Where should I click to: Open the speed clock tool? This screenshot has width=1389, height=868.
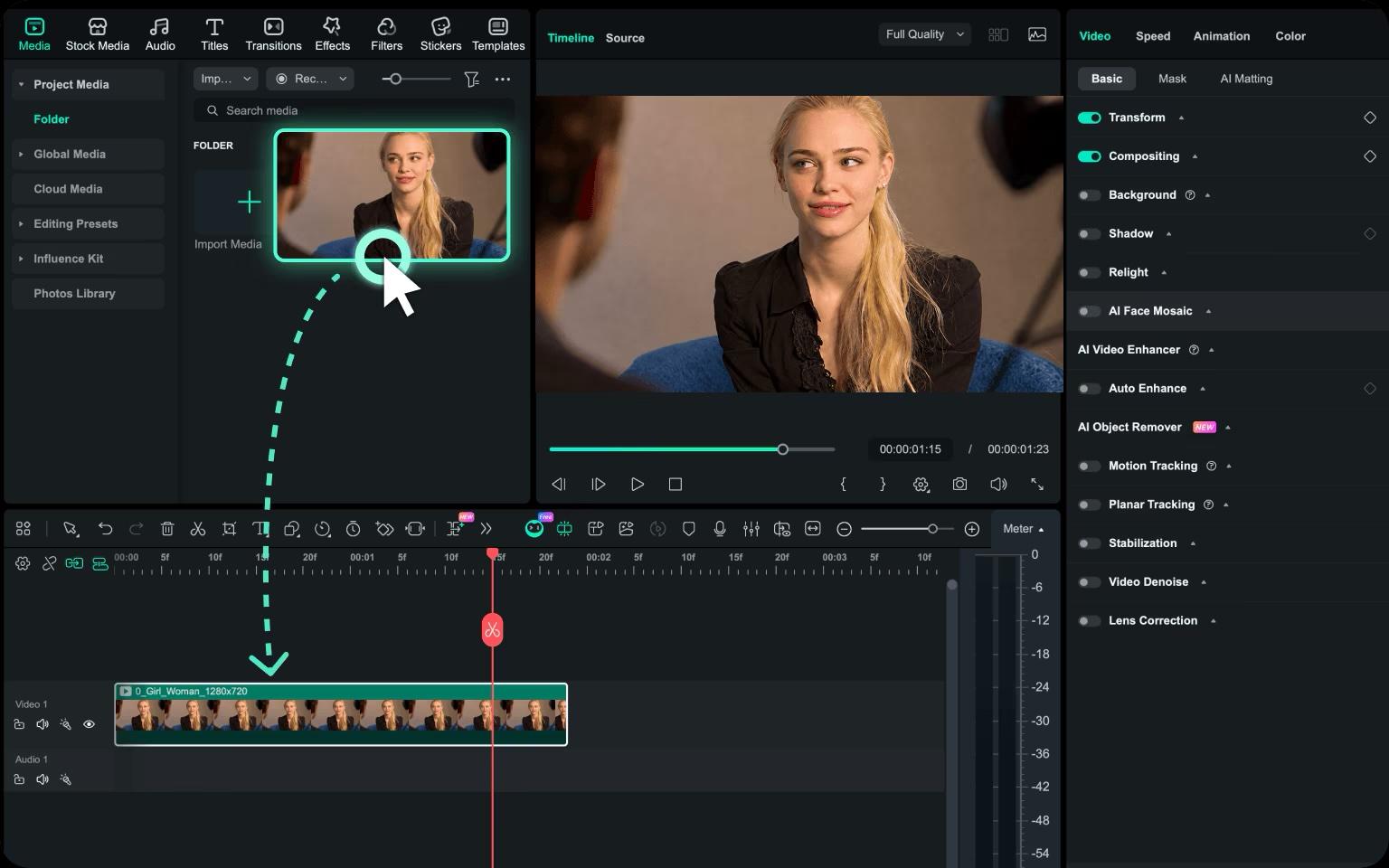[x=323, y=529]
